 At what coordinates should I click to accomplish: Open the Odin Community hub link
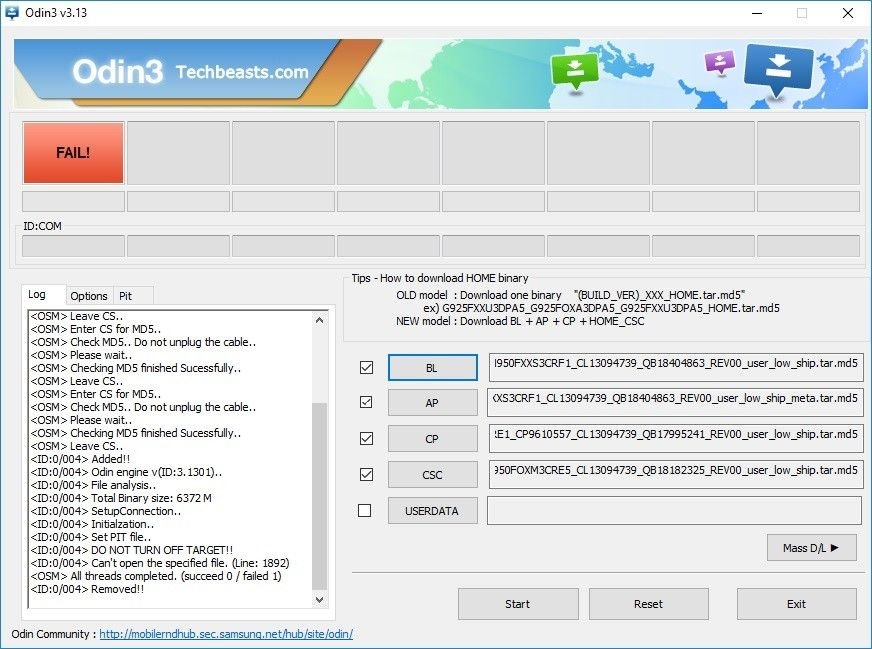point(226,634)
